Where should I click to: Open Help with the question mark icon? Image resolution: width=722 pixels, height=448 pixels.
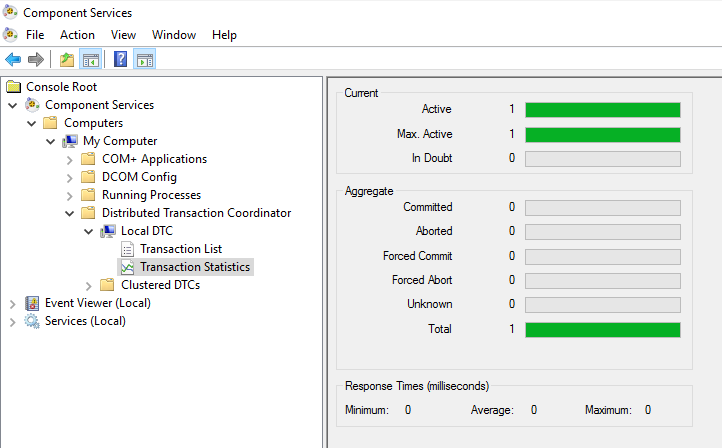pyautogui.click(x=120, y=59)
